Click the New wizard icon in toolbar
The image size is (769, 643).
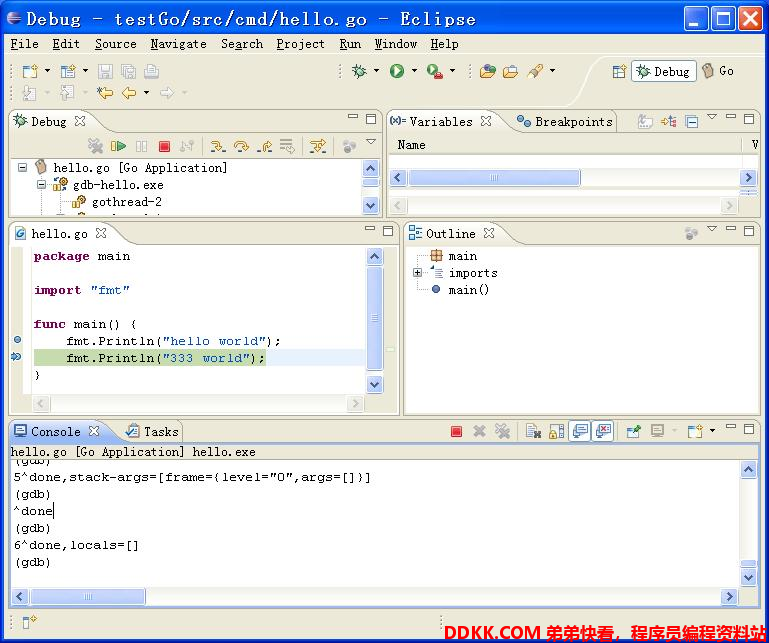coord(30,72)
